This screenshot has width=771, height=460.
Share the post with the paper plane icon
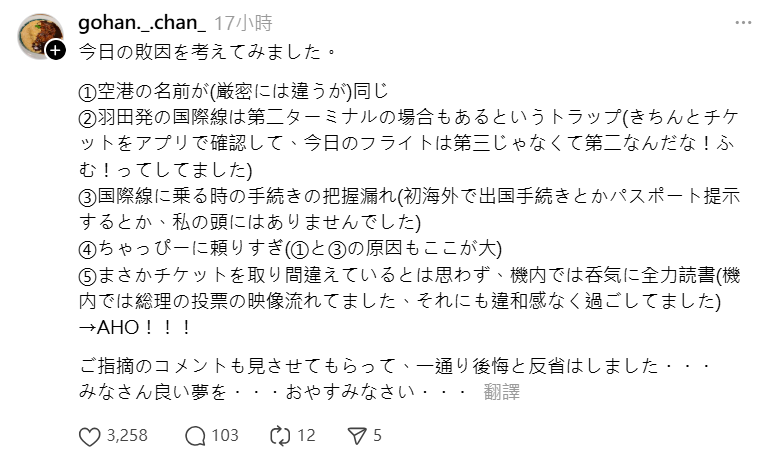coord(356,436)
